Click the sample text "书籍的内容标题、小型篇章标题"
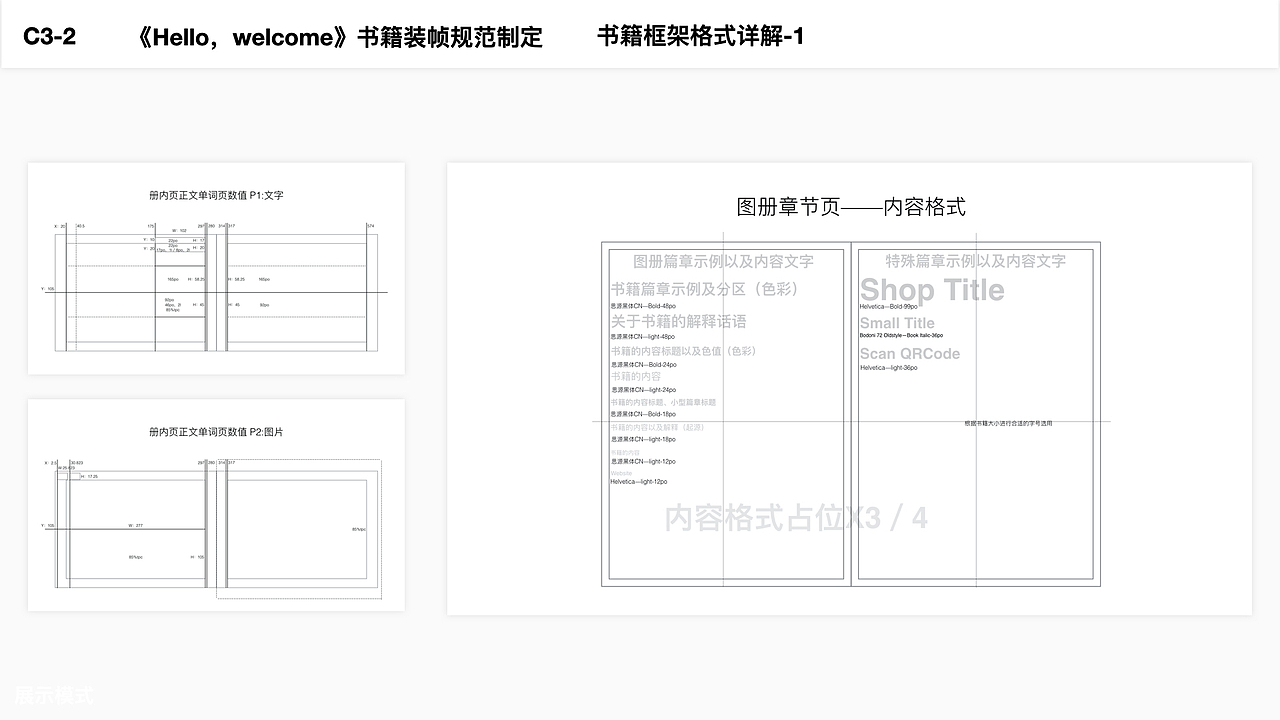Screen dimensions: 1280x720 pyautogui.click(x=663, y=402)
